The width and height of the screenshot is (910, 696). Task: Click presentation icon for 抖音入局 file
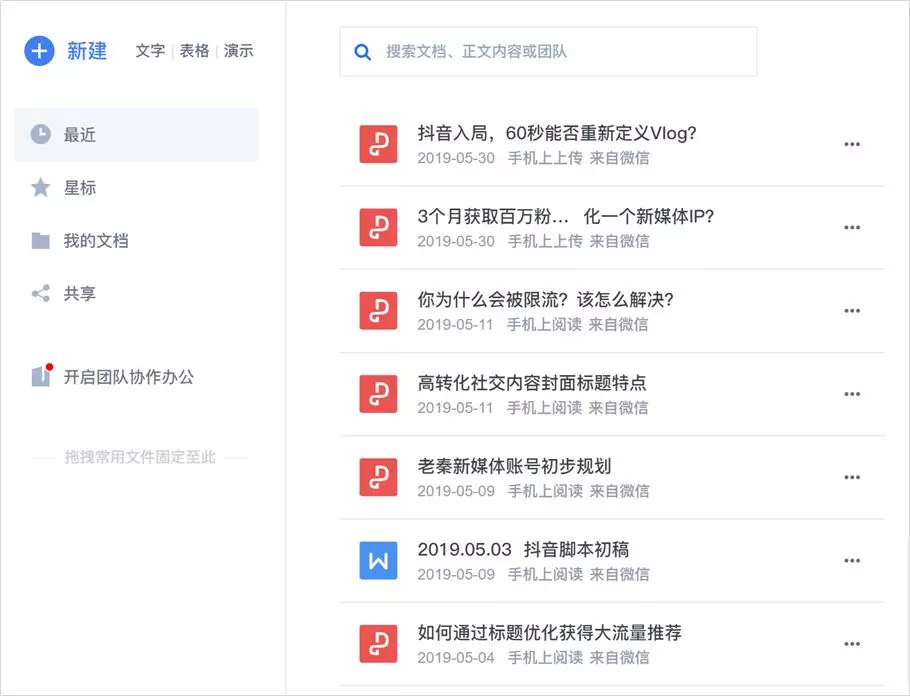point(378,144)
